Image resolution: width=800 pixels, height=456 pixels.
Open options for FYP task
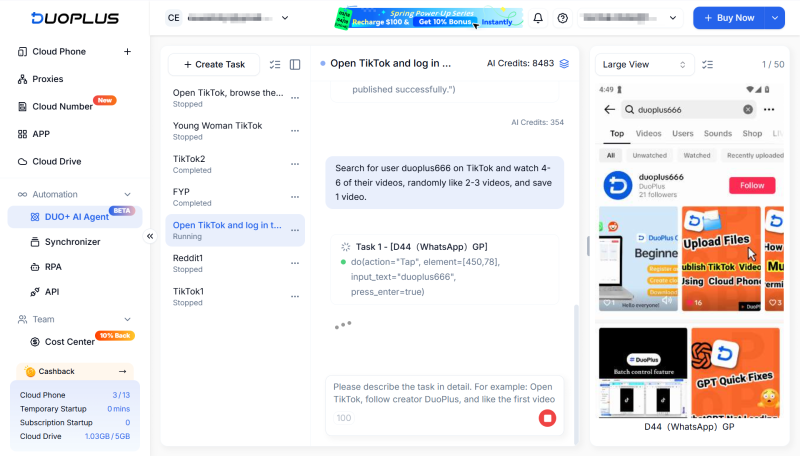coord(295,197)
